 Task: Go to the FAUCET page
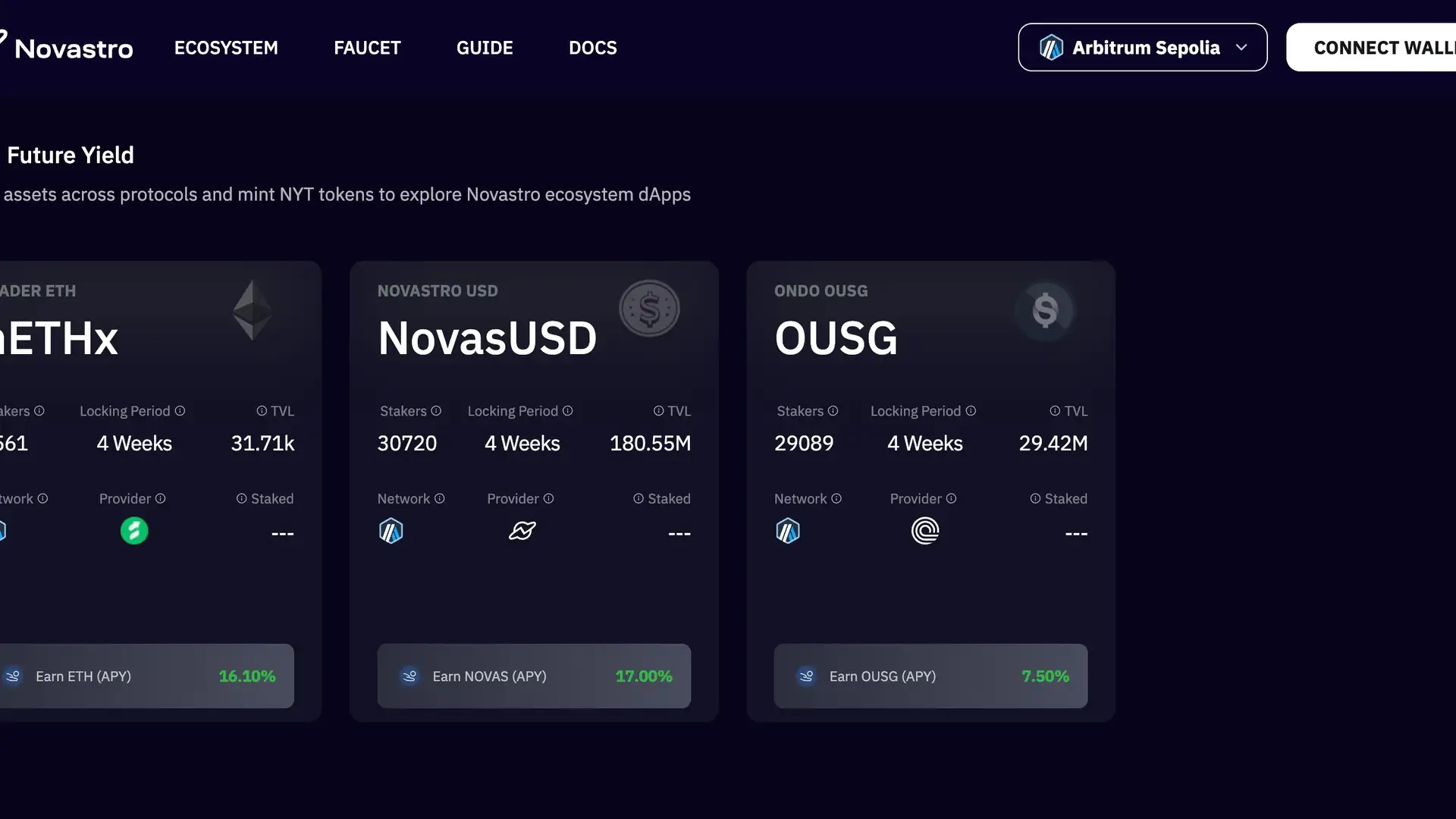[367, 48]
